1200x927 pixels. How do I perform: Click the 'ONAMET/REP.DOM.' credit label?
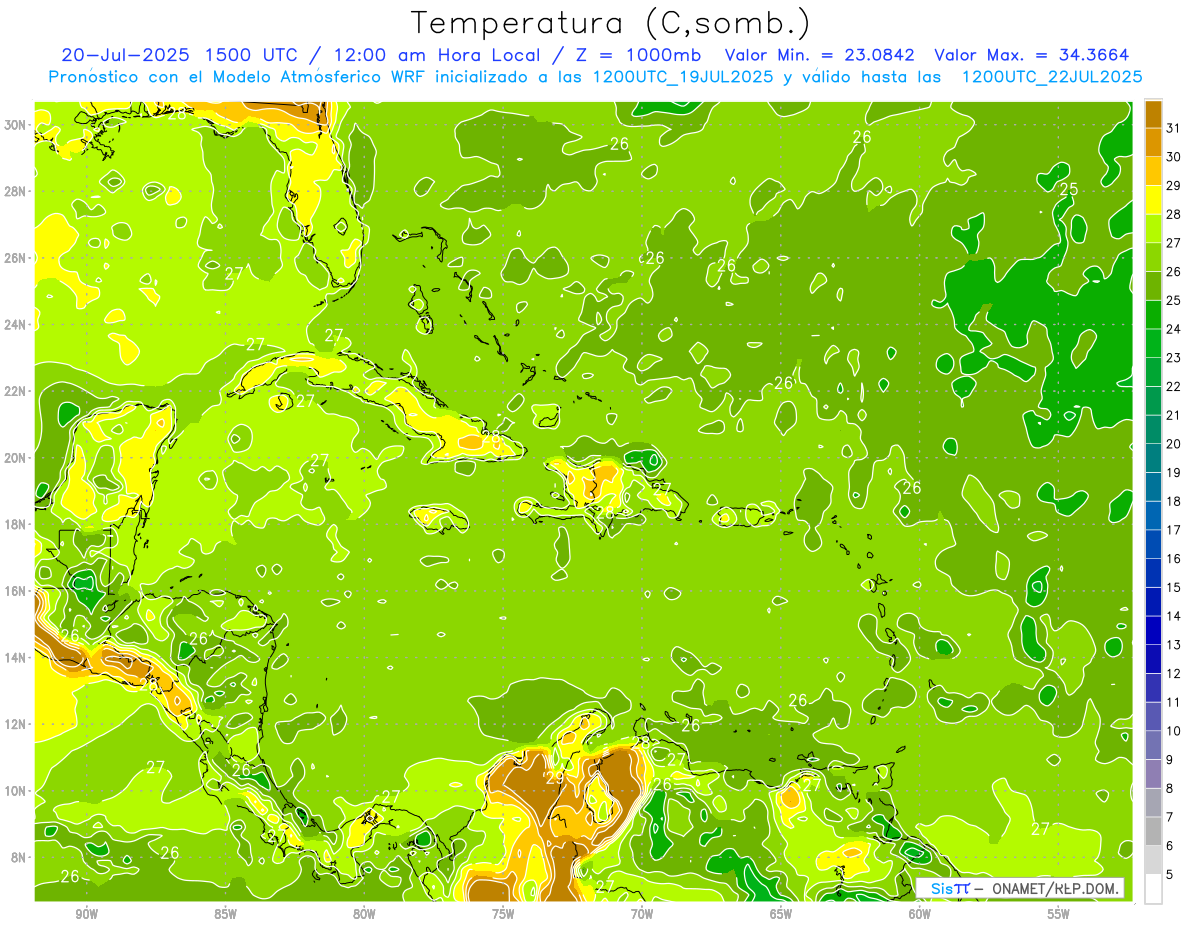tap(1056, 888)
